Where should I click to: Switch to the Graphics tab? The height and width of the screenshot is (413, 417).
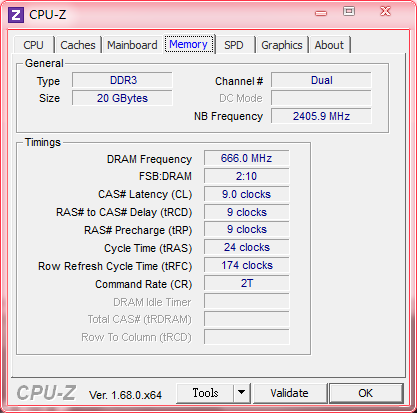point(282,45)
